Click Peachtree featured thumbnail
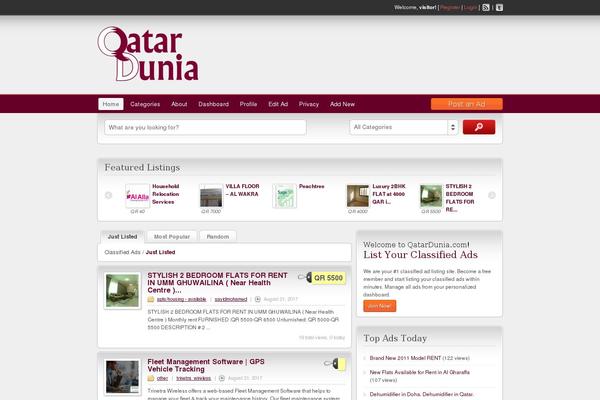Image resolution: width=600 pixels, height=400 pixels. (284, 196)
